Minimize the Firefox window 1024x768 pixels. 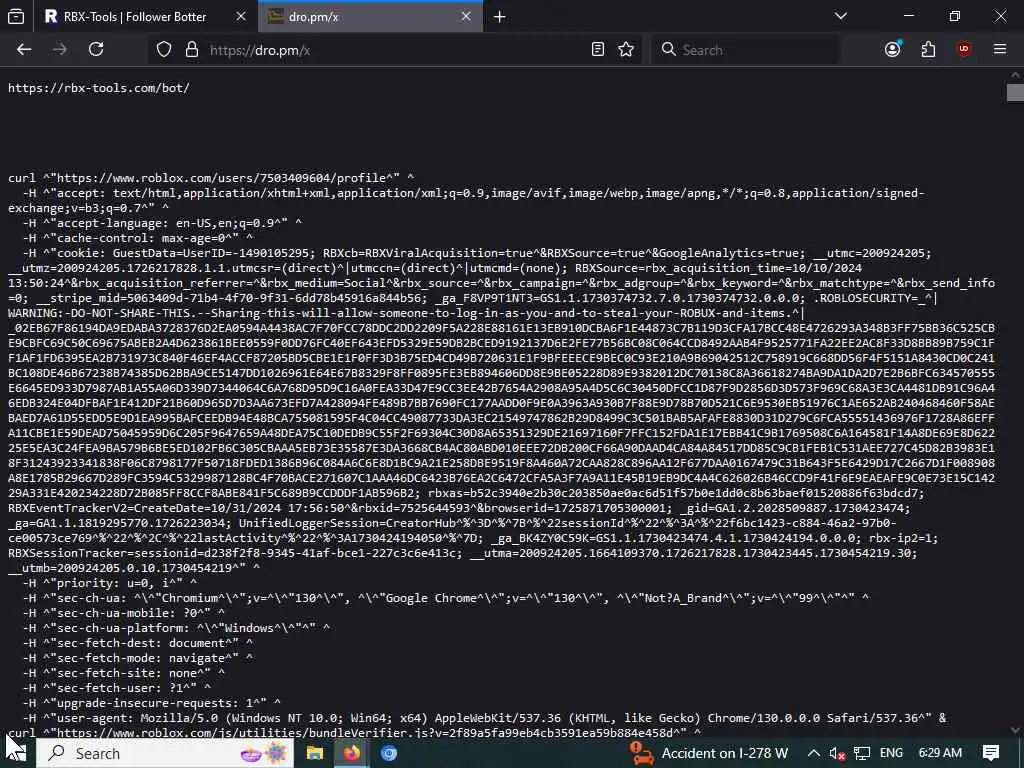(x=909, y=16)
